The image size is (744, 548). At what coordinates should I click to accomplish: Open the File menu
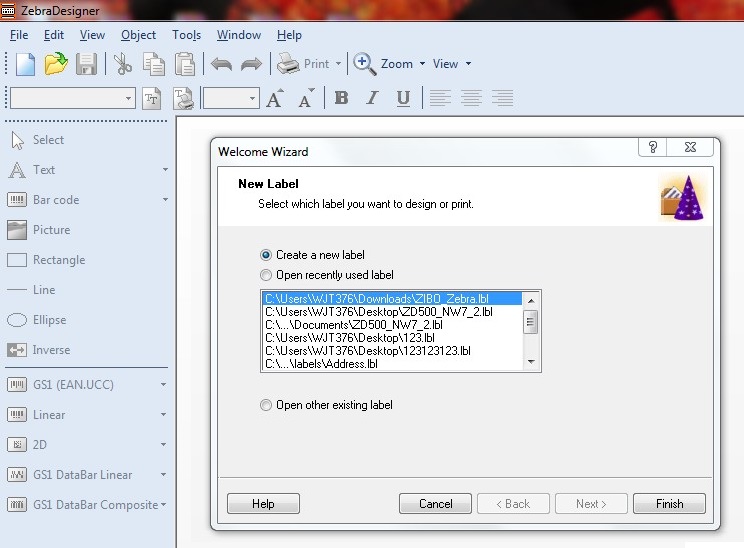click(x=19, y=35)
